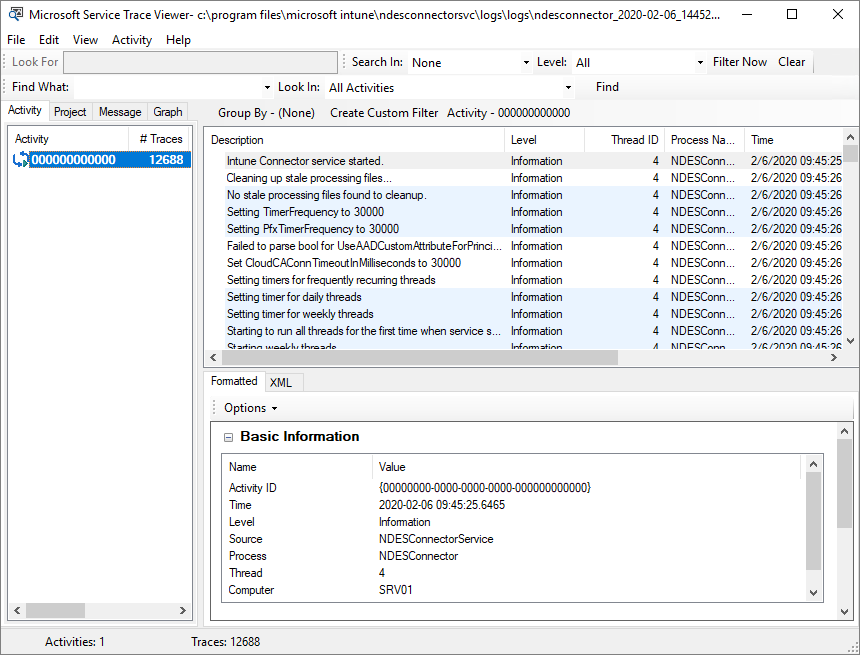The height and width of the screenshot is (655, 860).
Task: Select the Formatted tab
Action: coord(234,381)
